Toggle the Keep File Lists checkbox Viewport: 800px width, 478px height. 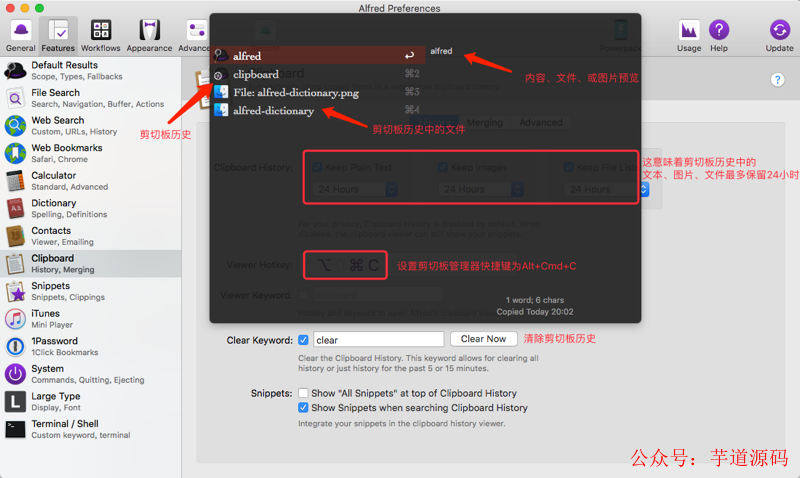(x=568, y=167)
